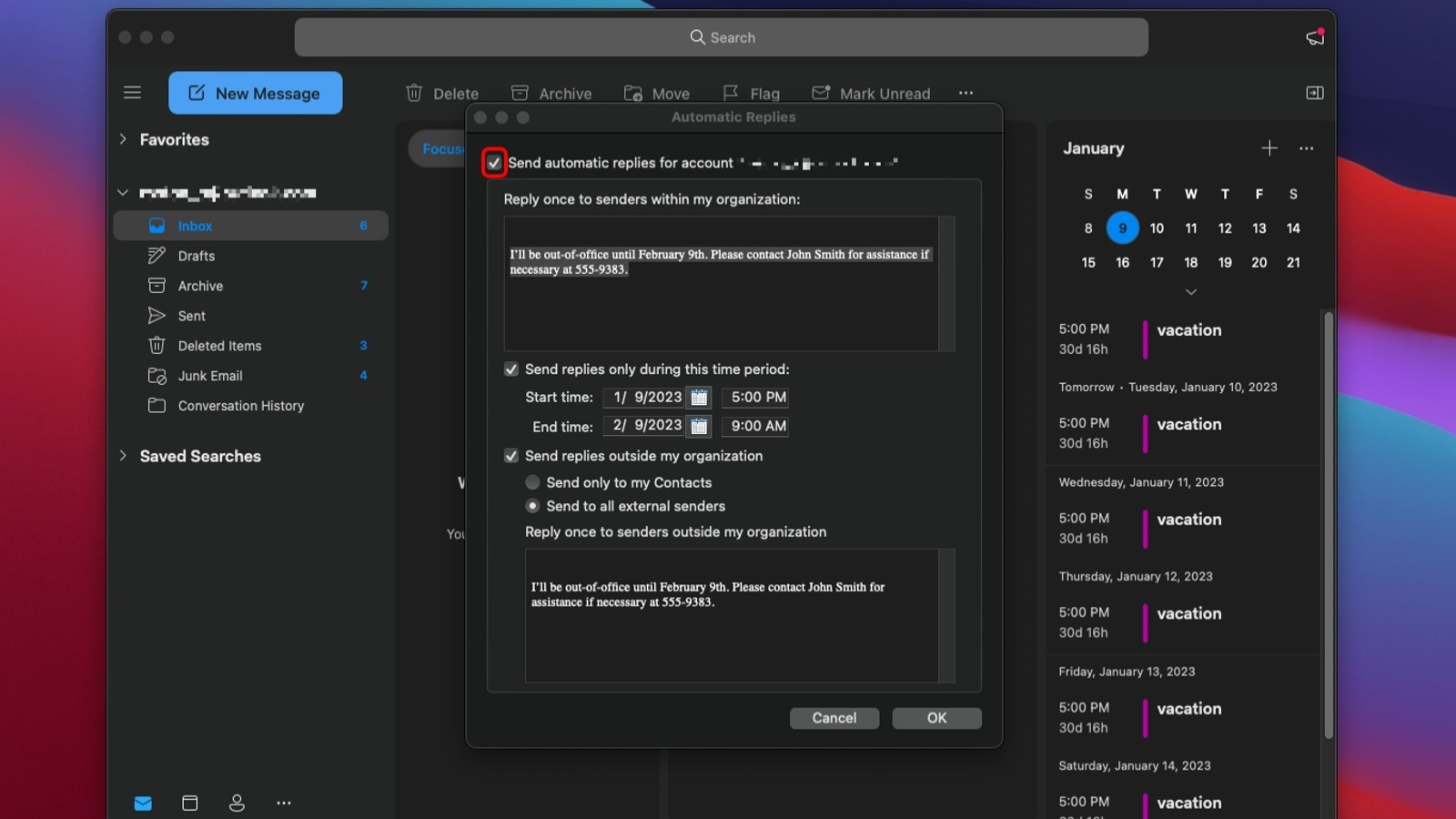Select the Focused tab

[439, 148]
